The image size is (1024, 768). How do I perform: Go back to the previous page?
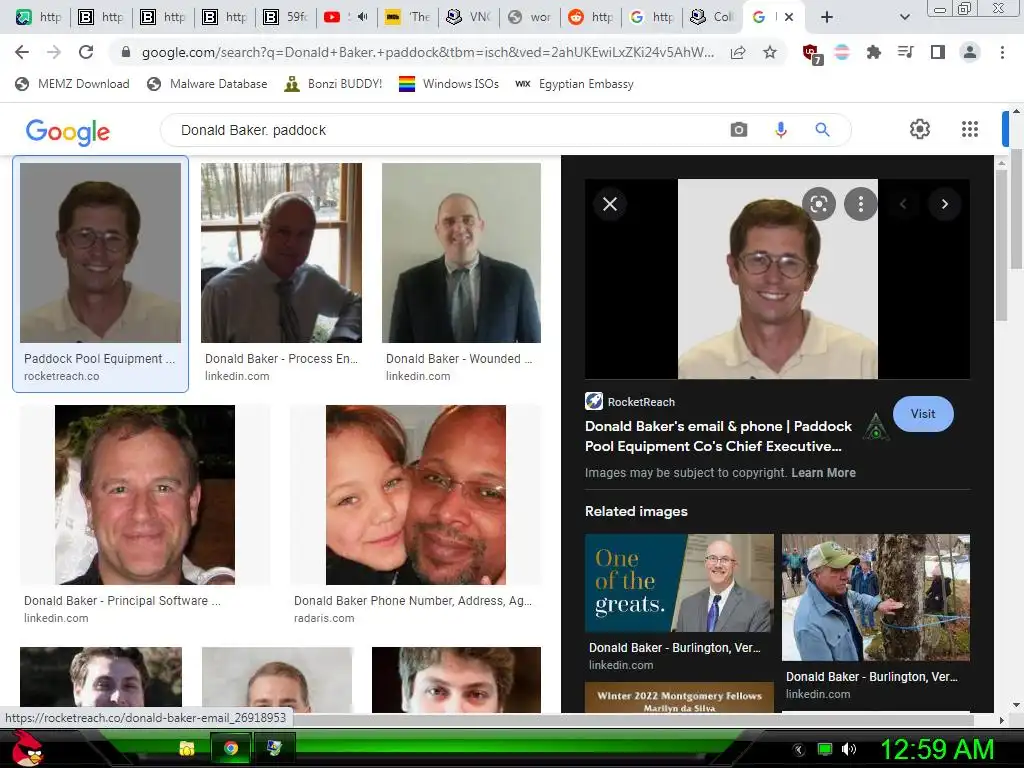coord(22,52)
